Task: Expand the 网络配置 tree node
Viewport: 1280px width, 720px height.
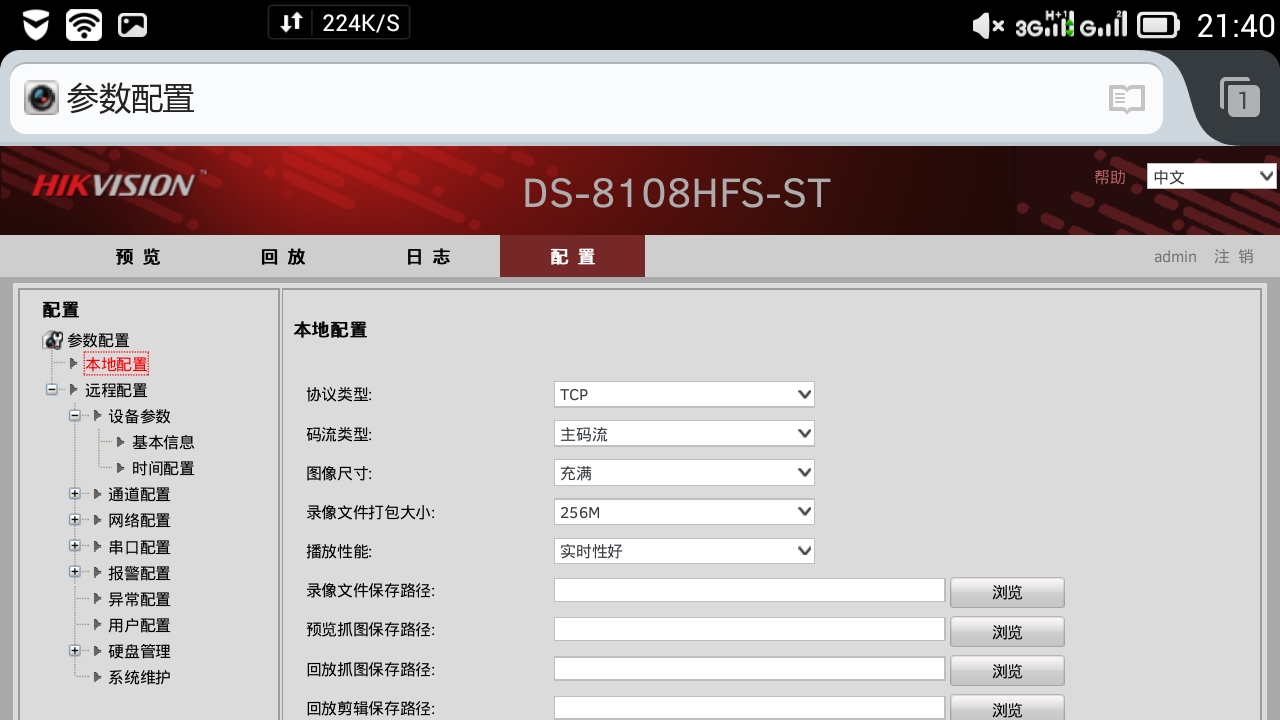Action: [x=74, y=520]
